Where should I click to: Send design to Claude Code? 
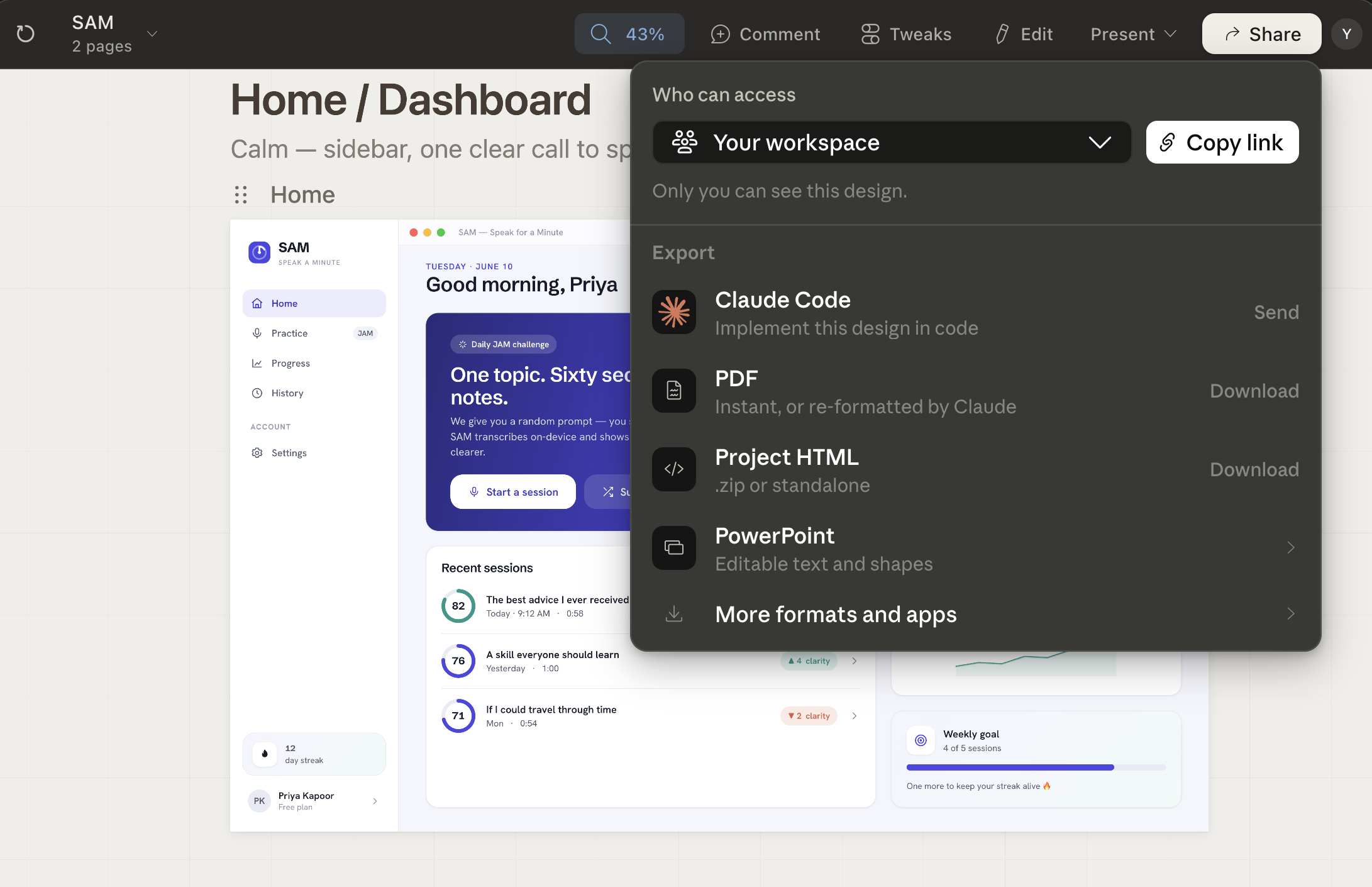coord(1276,312)
